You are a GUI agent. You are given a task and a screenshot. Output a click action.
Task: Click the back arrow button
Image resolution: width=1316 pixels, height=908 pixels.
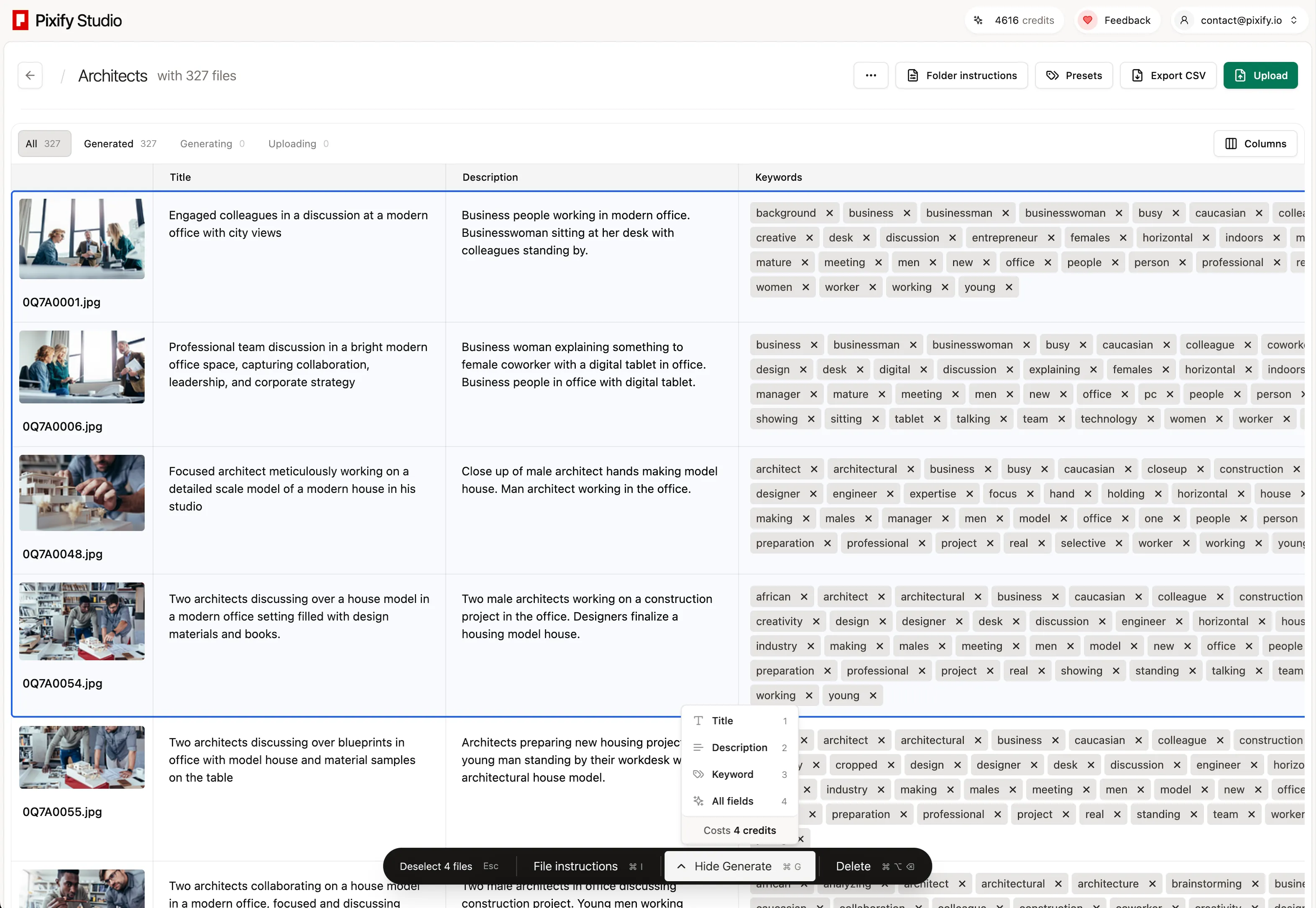coord(30,75)
